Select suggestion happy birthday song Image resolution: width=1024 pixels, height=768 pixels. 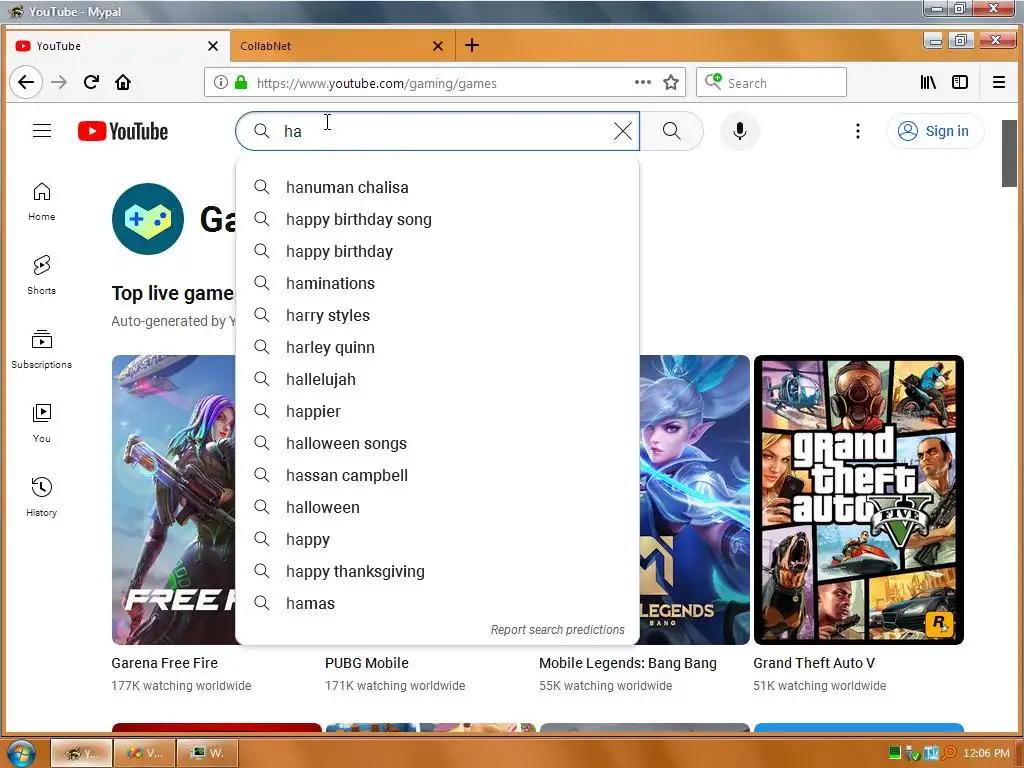click(x=437, y=219)
